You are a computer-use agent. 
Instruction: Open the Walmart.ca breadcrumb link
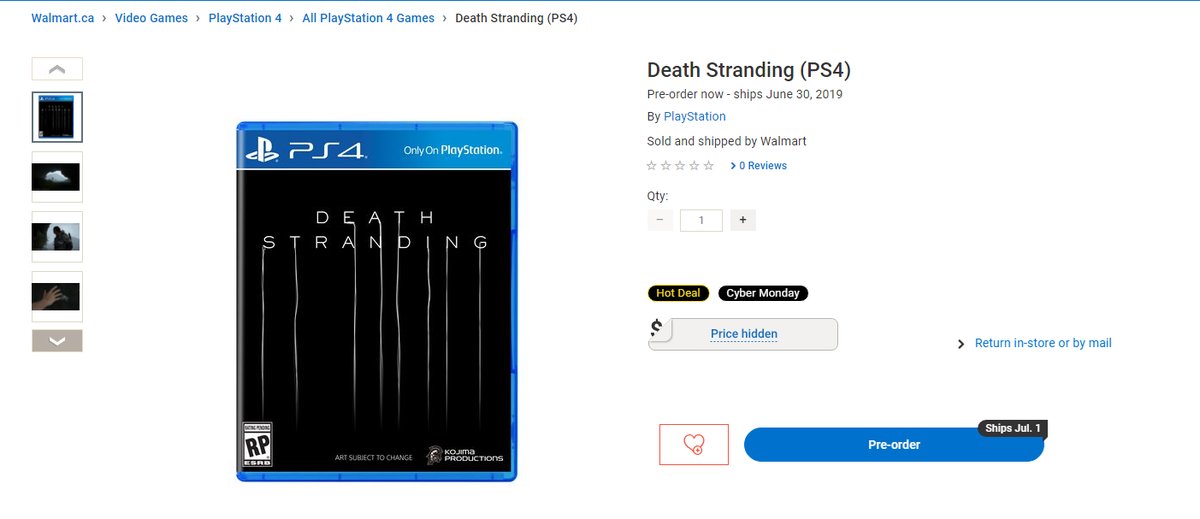63,18
